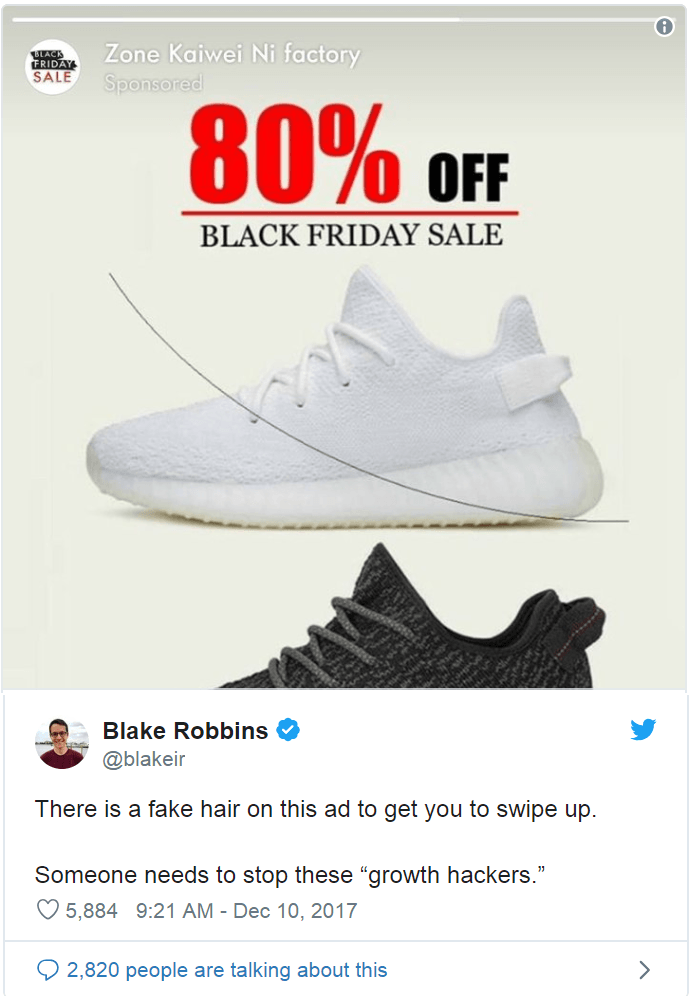Open the @blakeir handle link
The image size is (694, 996).
tap(144, 759)
